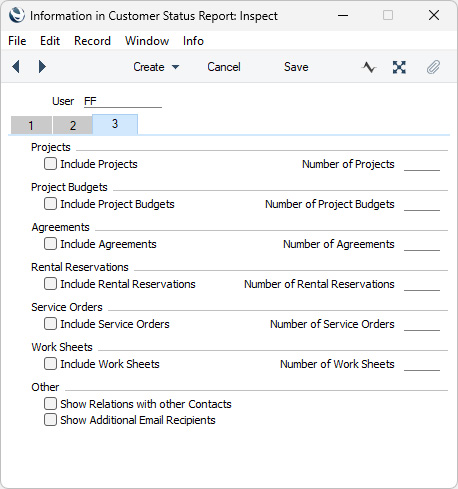Toggle Show Relations with other Contacts
This screenshot has height=489, width=458.
tap(50, 404)
